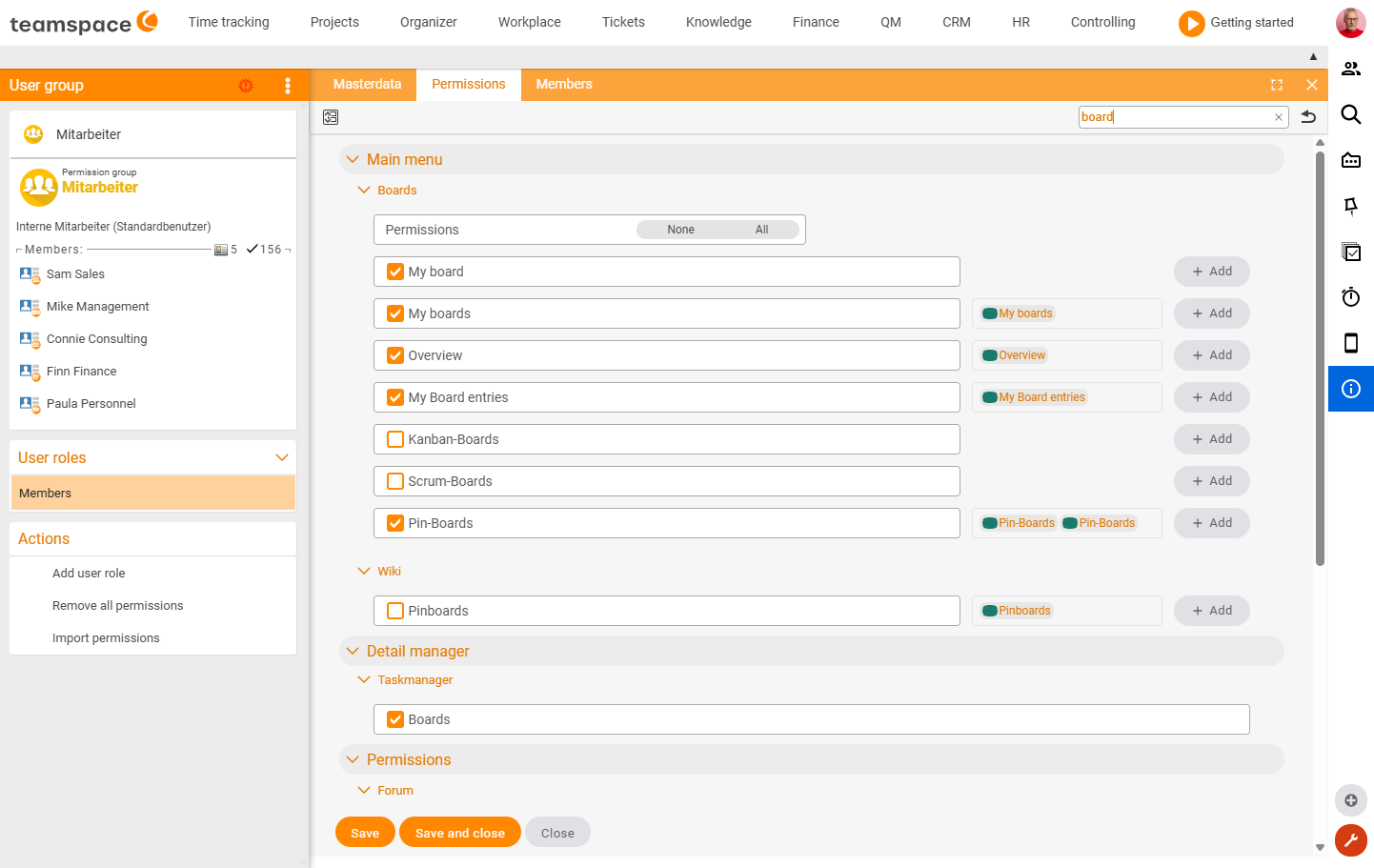Open the user profile avatar
The height and width of the screenshot is (868, 1374).
point(1351,22)
